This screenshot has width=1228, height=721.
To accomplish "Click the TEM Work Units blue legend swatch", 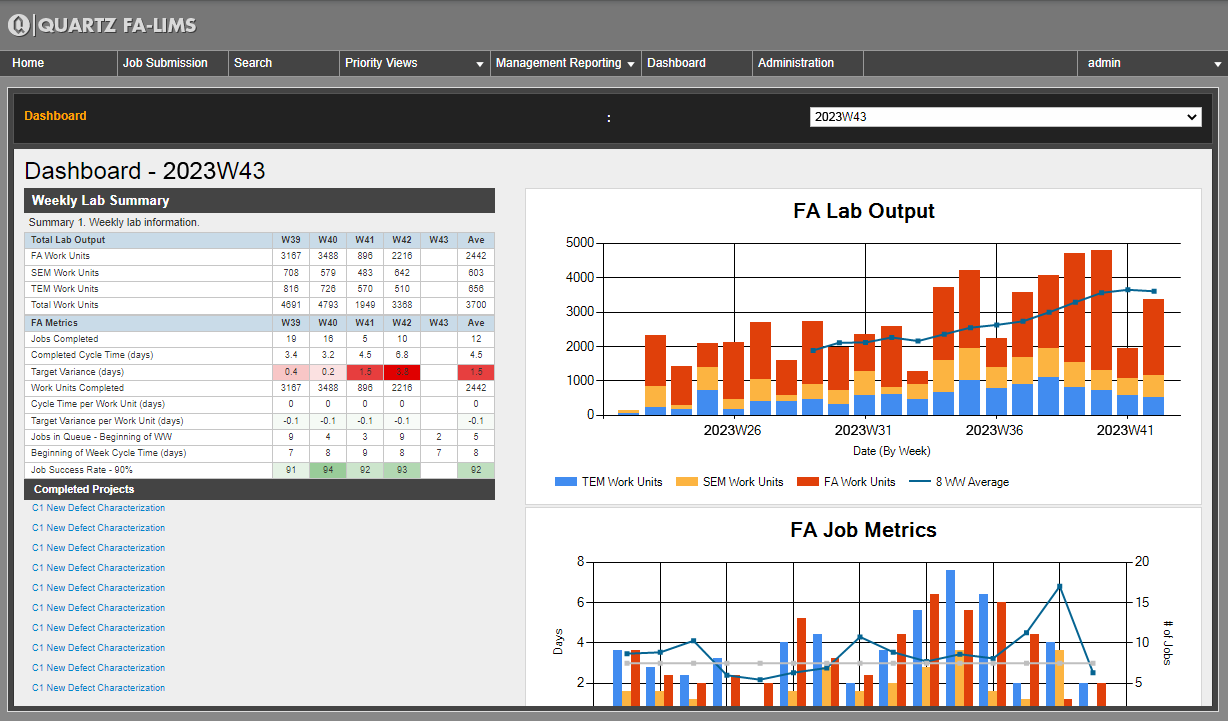I will coord(566,482).
